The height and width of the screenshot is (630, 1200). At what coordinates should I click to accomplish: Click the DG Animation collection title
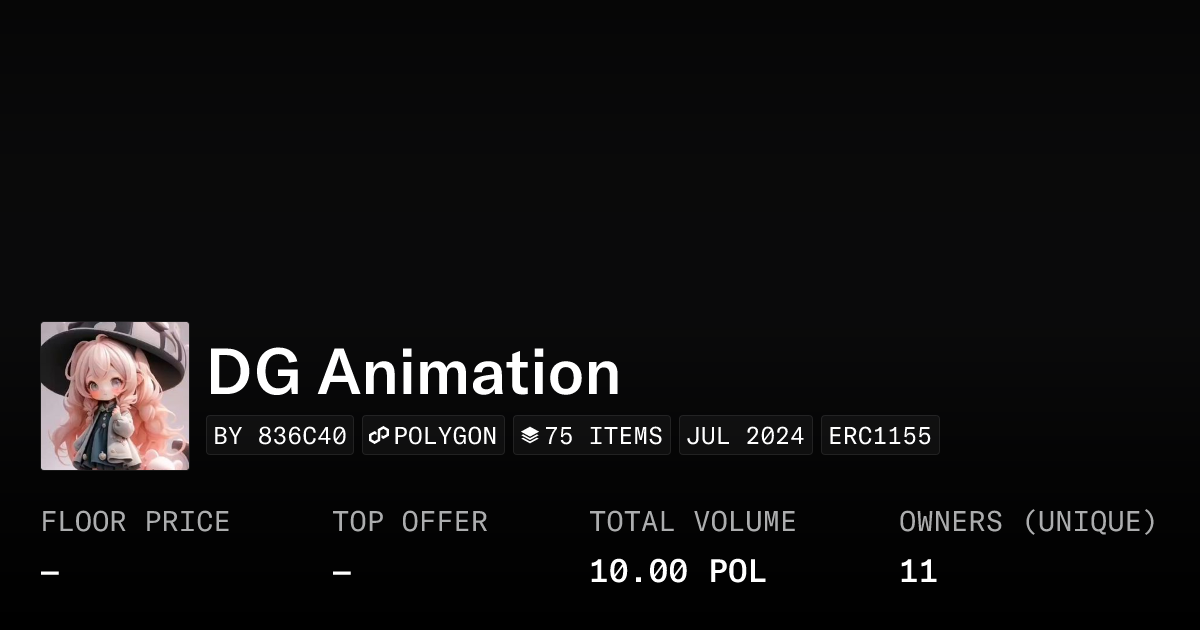(x=413, y=373)
